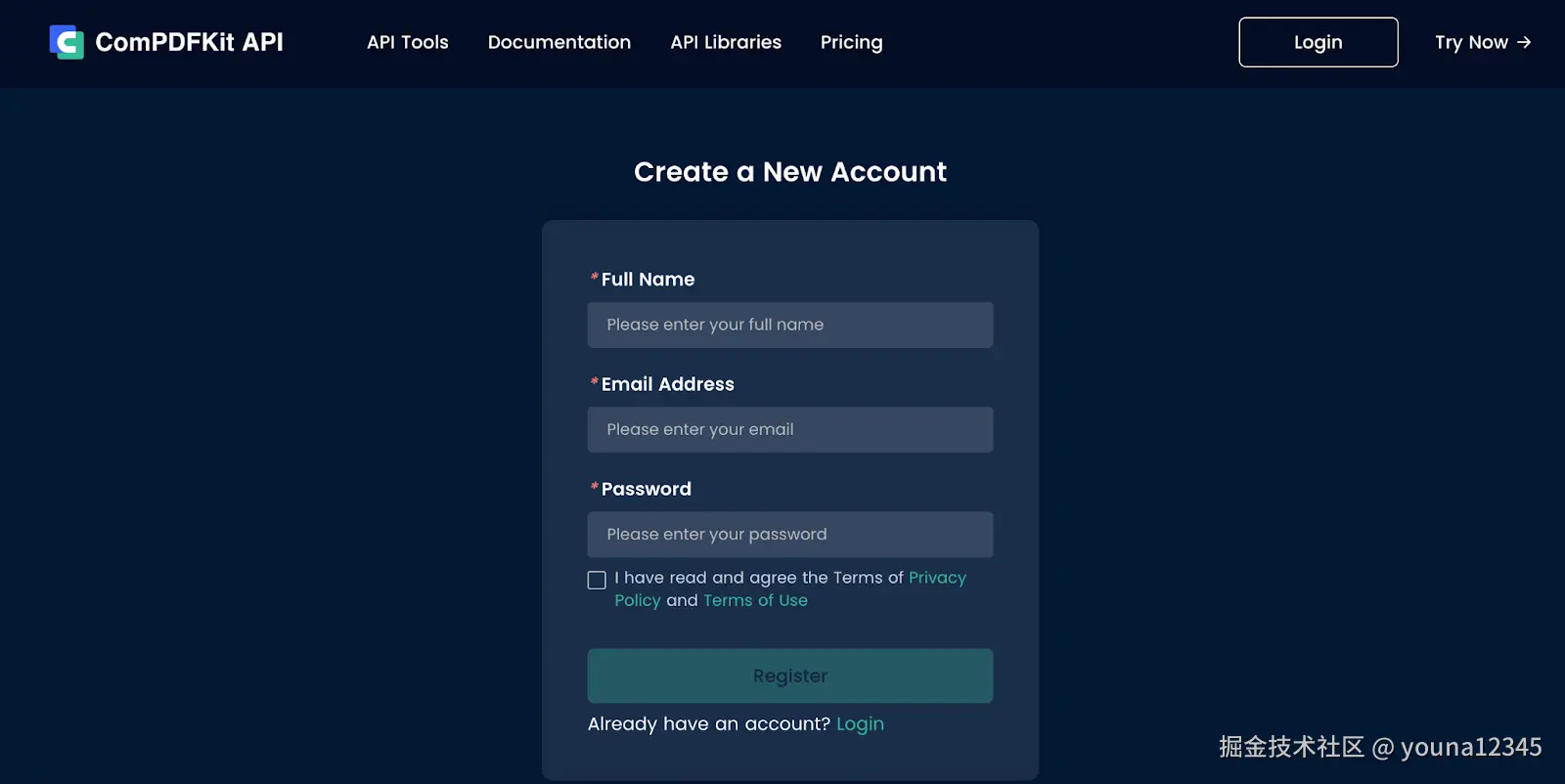The height and width of the screenshot is (784, 1565).
Task: Click the ComPDFKit API brand name
Action: (x=189, y=42)
